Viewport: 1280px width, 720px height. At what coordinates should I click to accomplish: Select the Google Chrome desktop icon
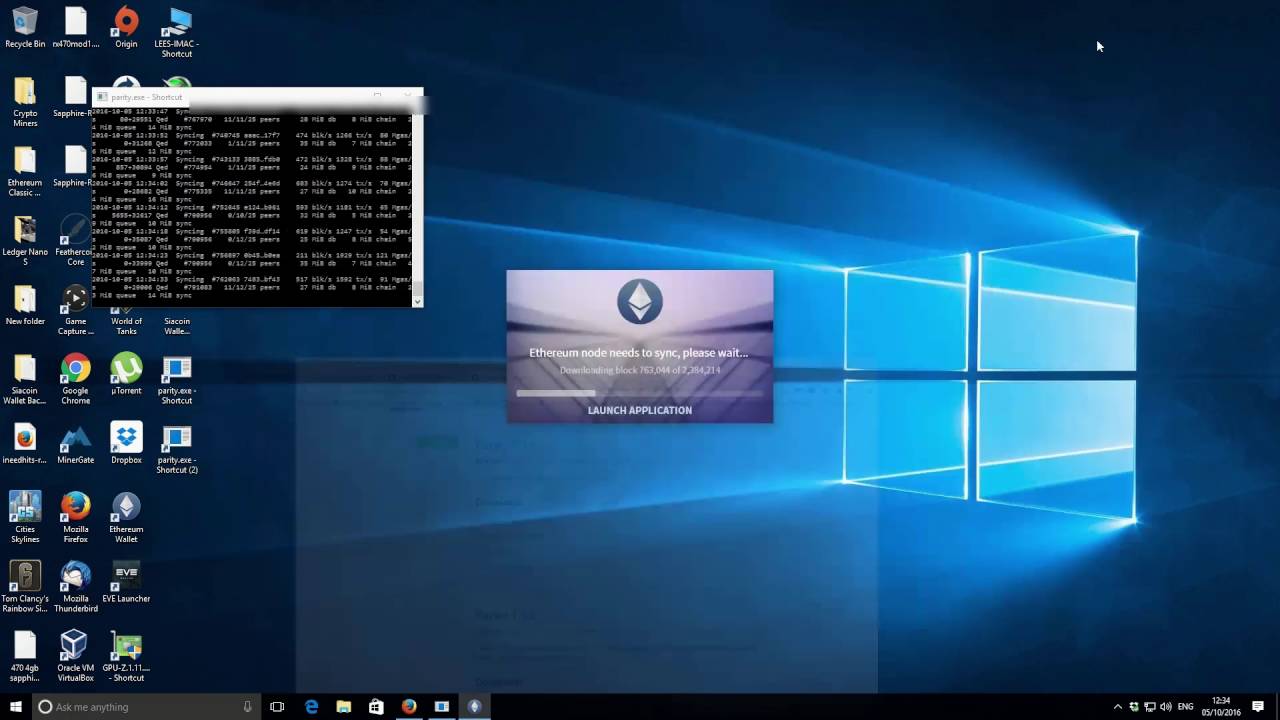click(x=76, y=379)
